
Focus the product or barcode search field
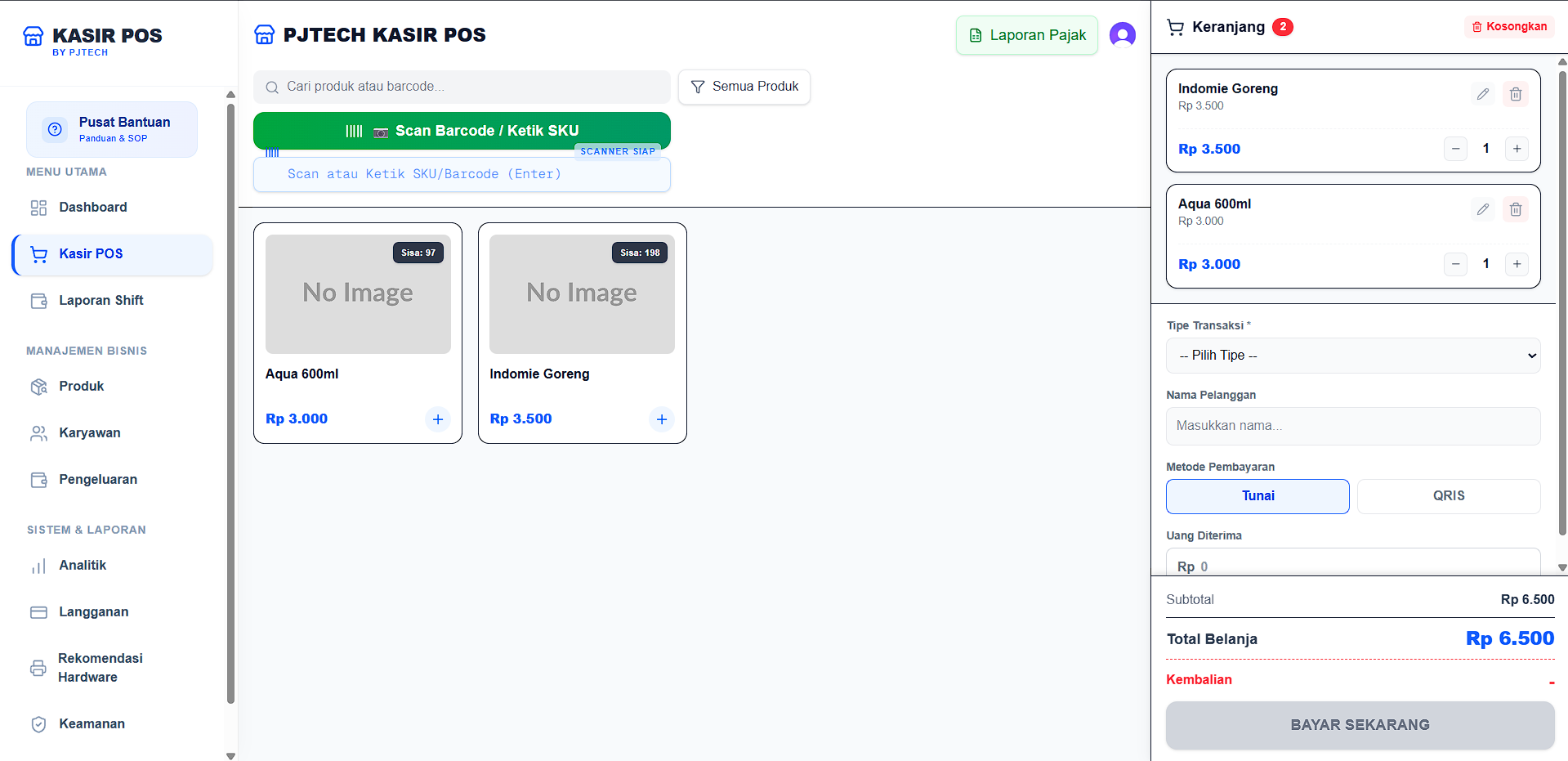(462, 87)
